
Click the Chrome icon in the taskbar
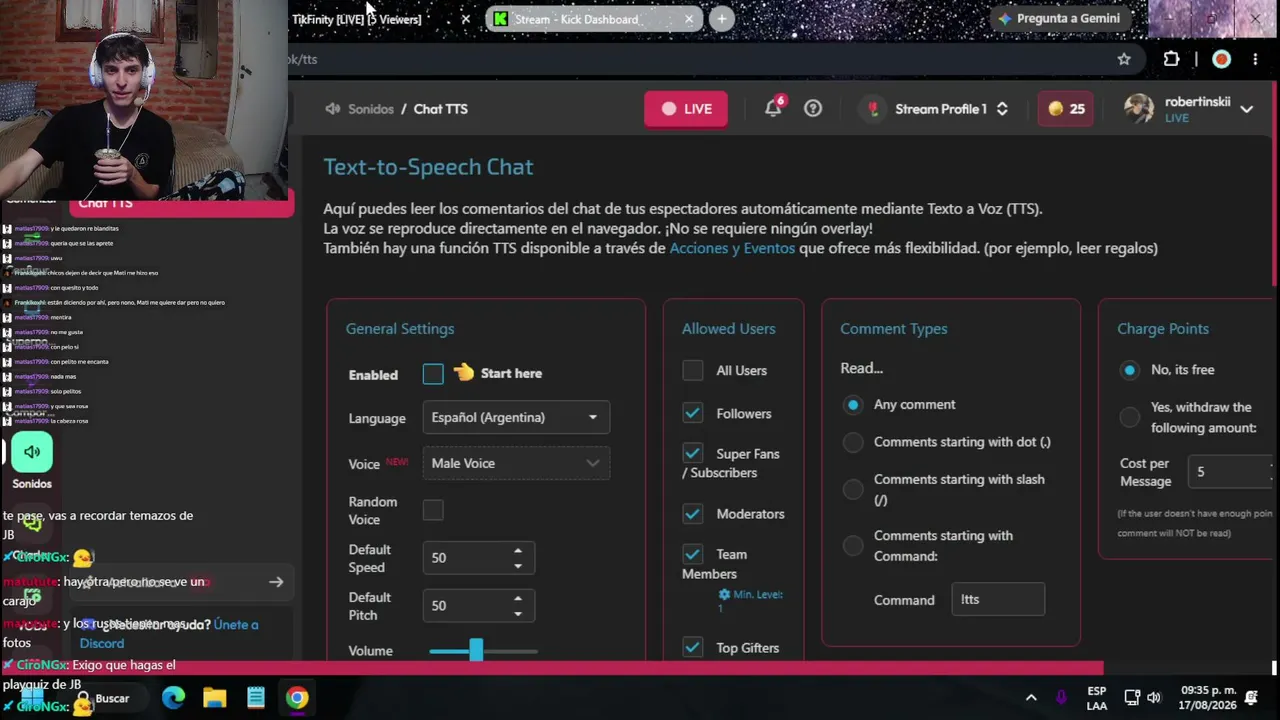point(297,698)
